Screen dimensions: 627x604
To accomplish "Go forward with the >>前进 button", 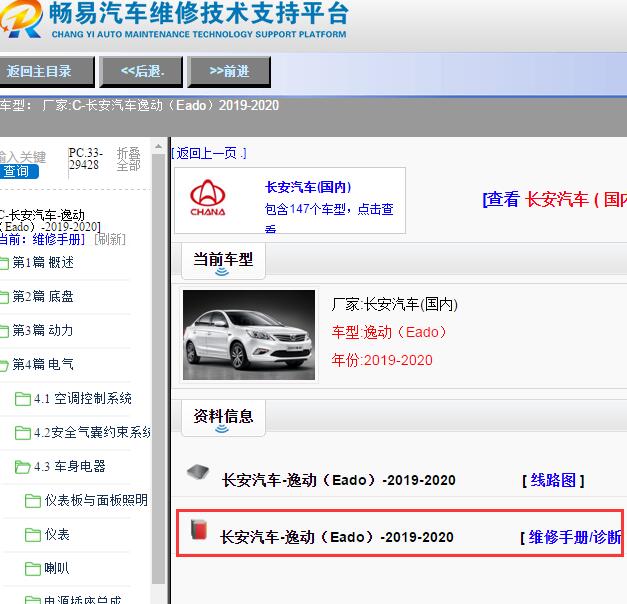I will (x=229, y=72).
